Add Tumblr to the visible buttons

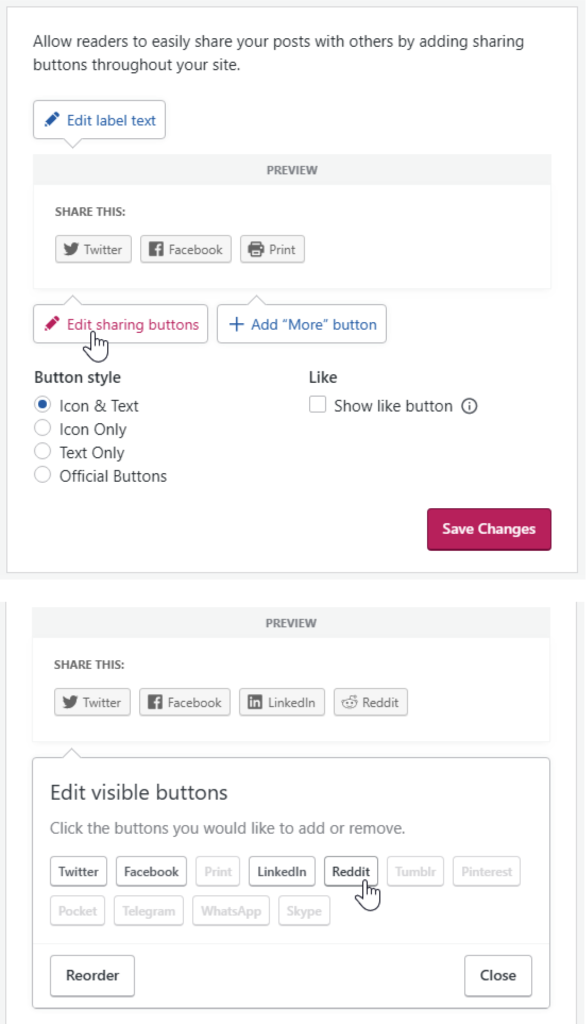tap(415, 872)
